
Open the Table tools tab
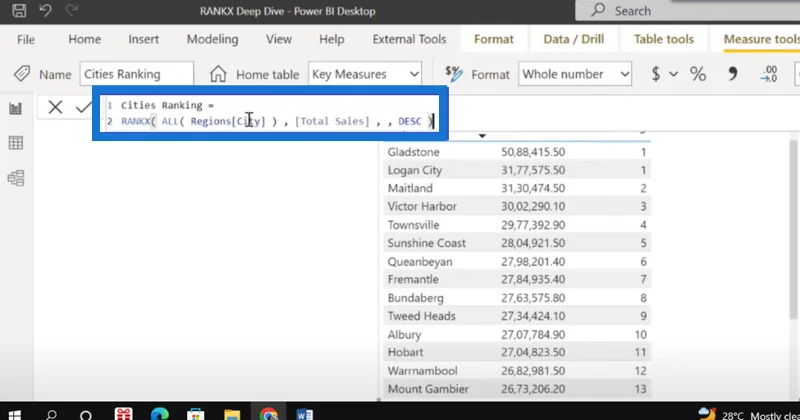pos(664,39)
